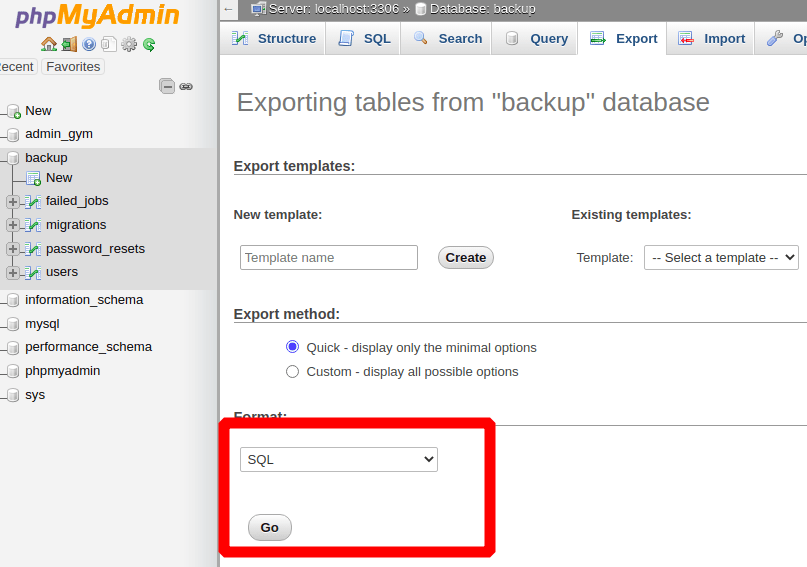Open the failed_jobs table link
This screenshot has height=567, width=807.
coord(77,201)
